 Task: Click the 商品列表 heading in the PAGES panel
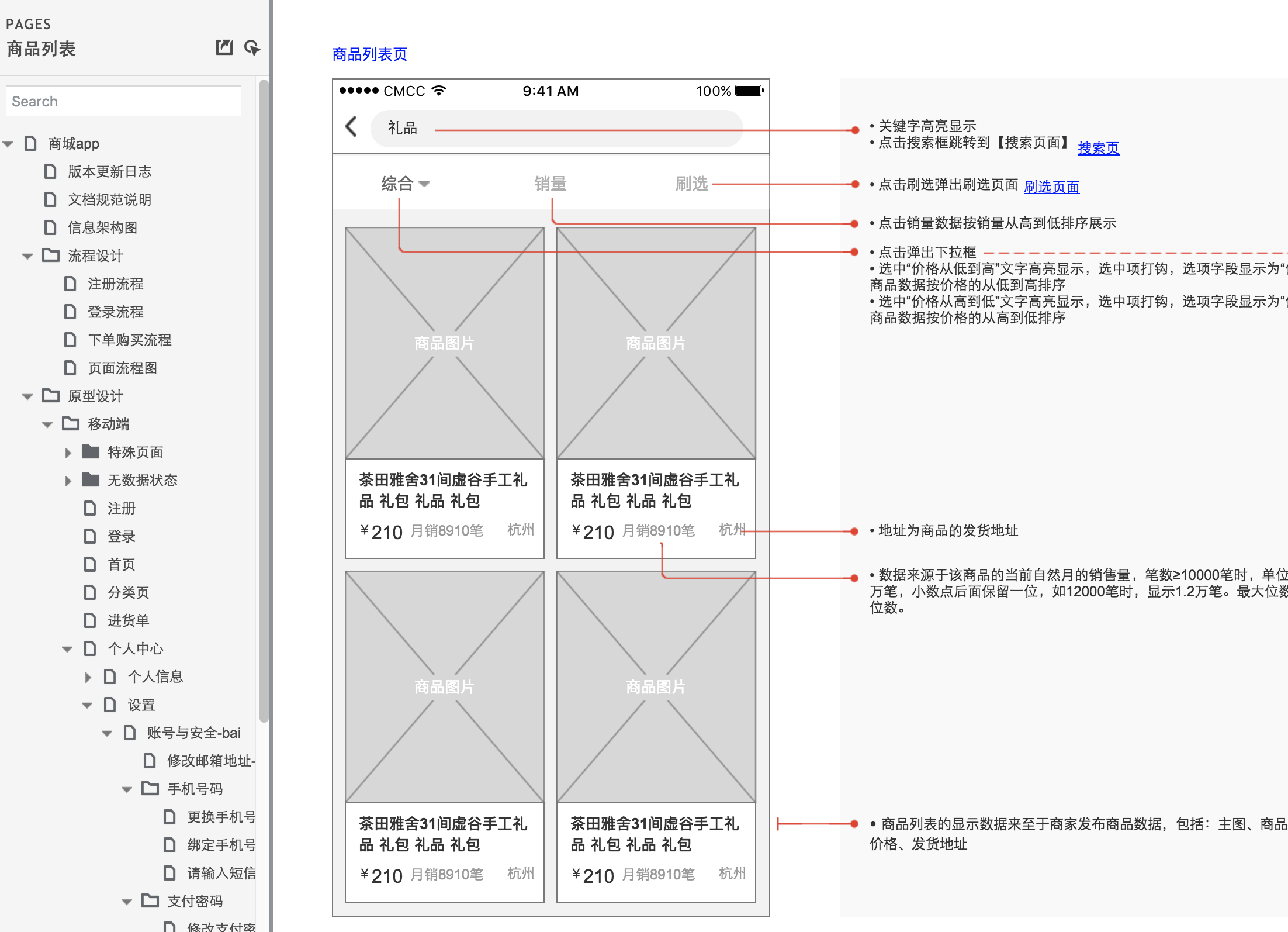click(x=41, y=49)
